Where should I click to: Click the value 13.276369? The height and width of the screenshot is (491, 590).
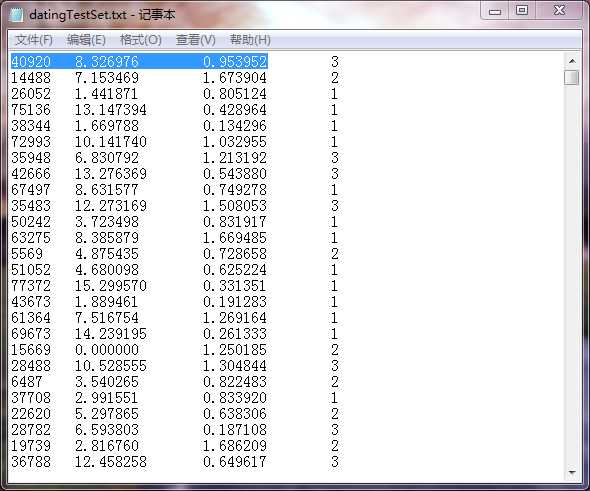[x=111, y=174]
